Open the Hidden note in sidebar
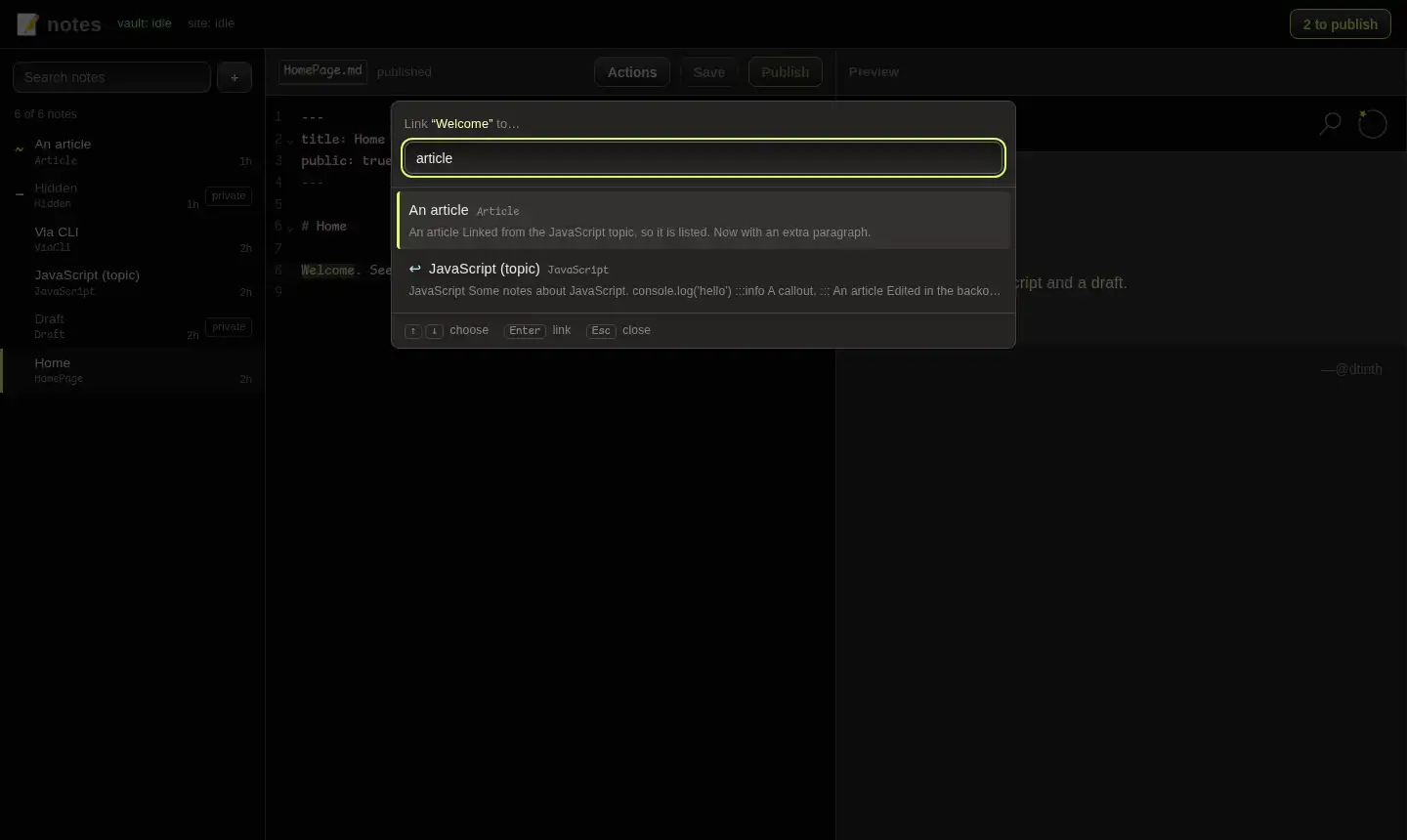The image size is (1407, 840). [x=133, y=195]
